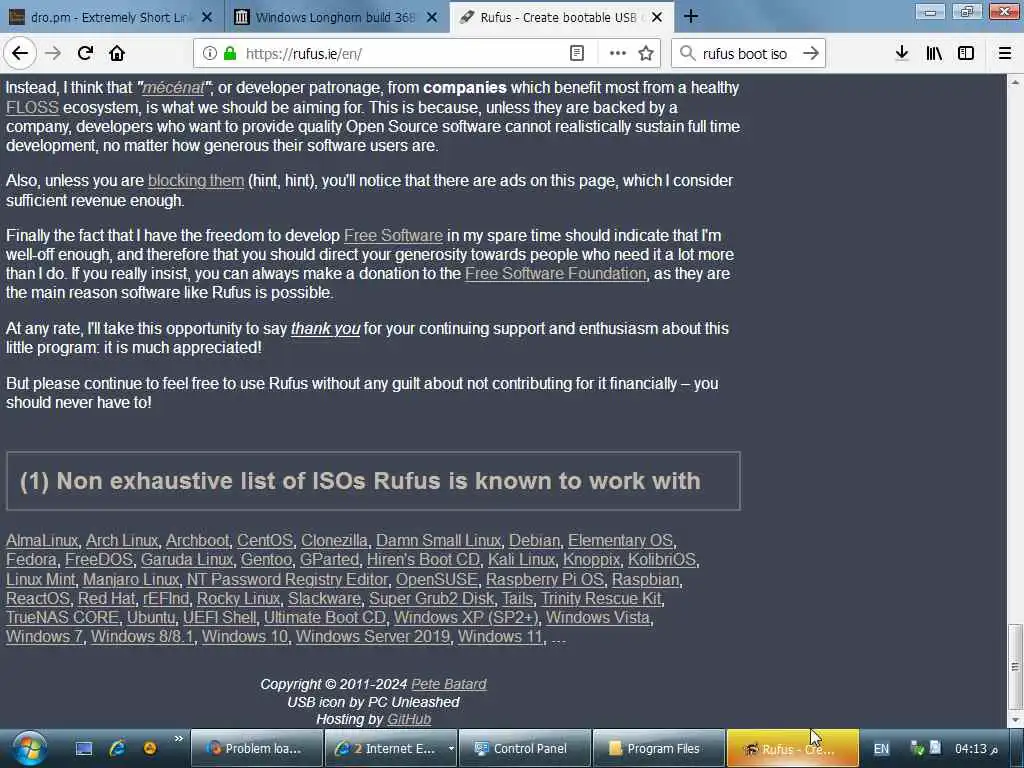
Task: Open the Windows 11 link
Action: [x=500, y=636]
